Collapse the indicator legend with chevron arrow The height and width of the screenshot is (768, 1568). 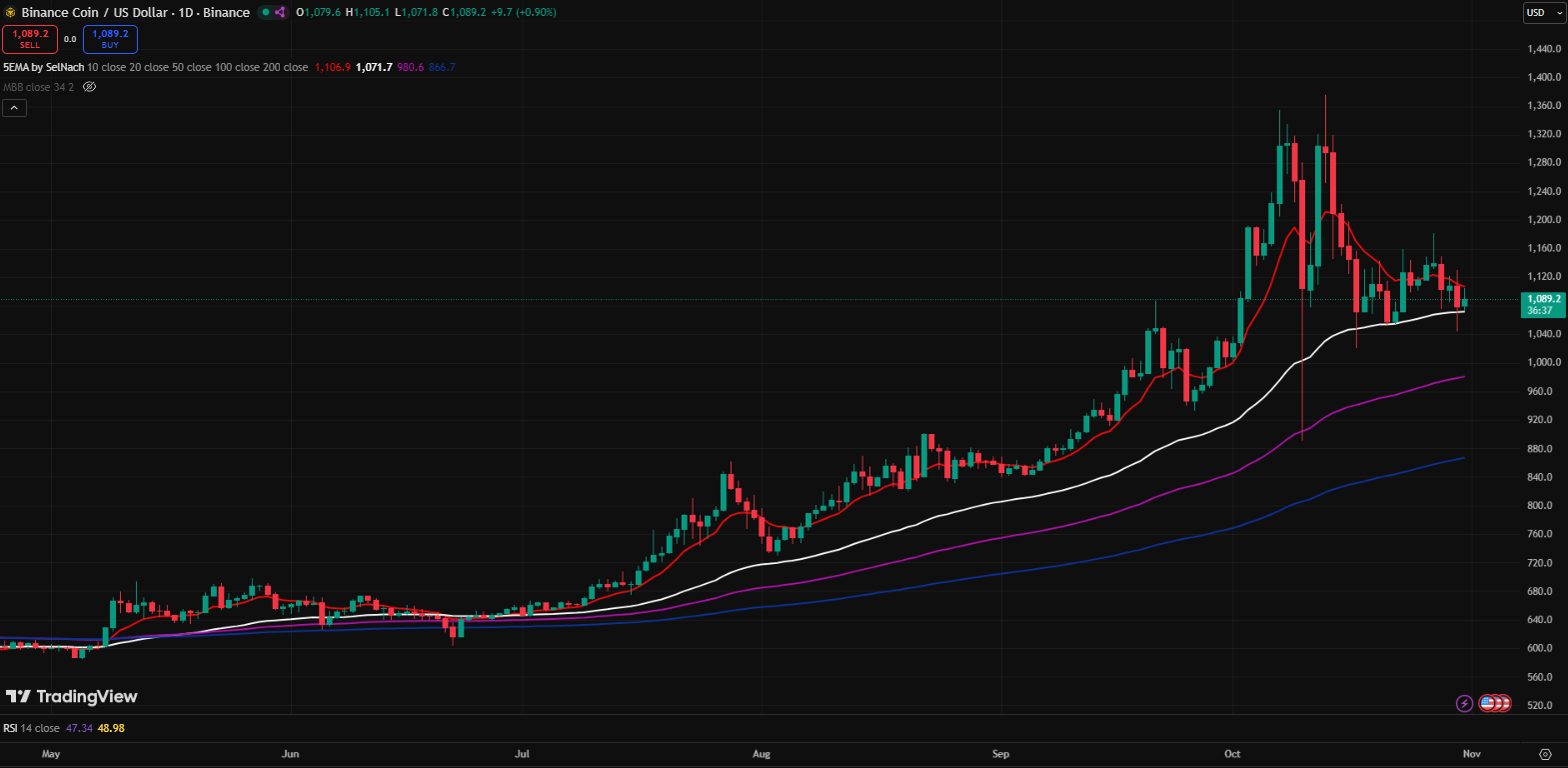tap(14, 108)
